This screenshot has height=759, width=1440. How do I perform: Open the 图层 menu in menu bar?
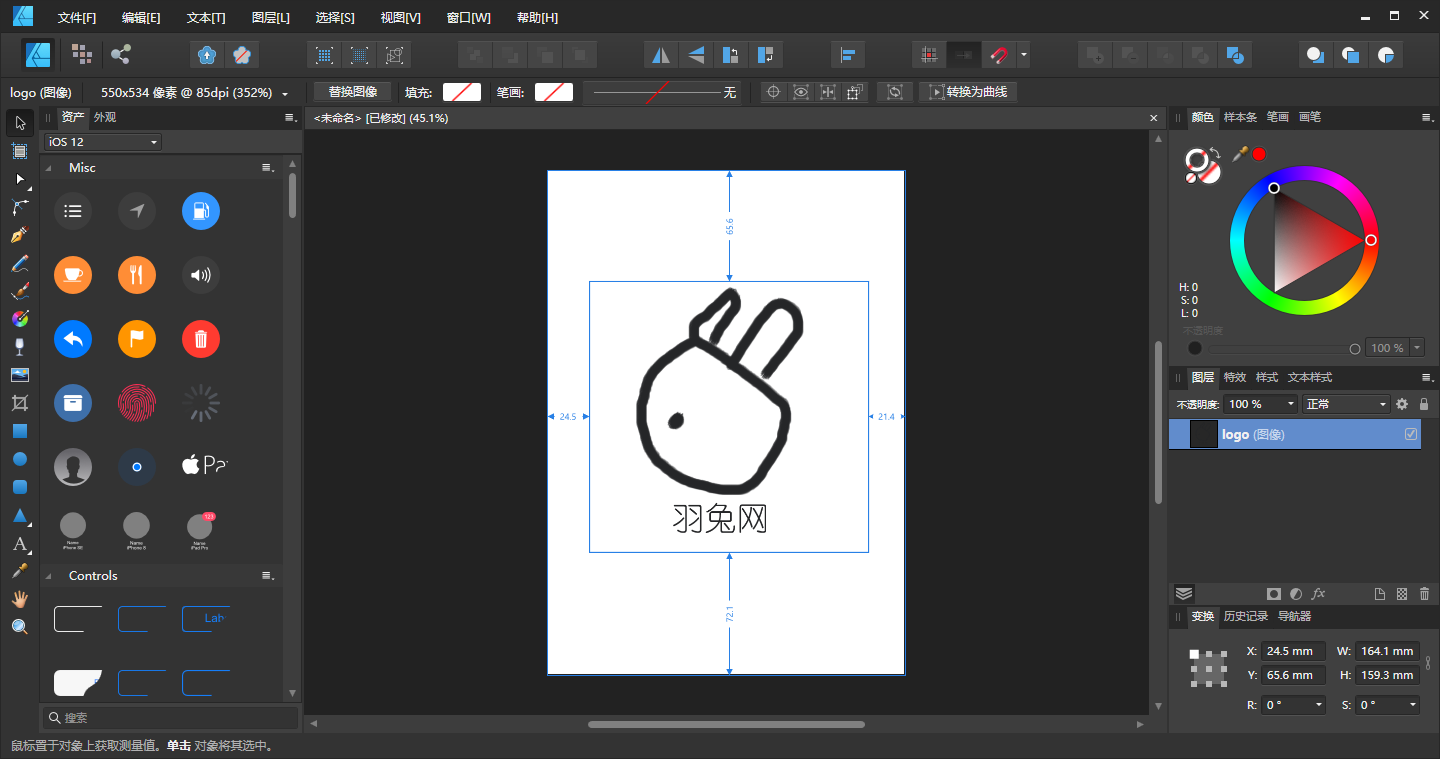tap(271, 18)
